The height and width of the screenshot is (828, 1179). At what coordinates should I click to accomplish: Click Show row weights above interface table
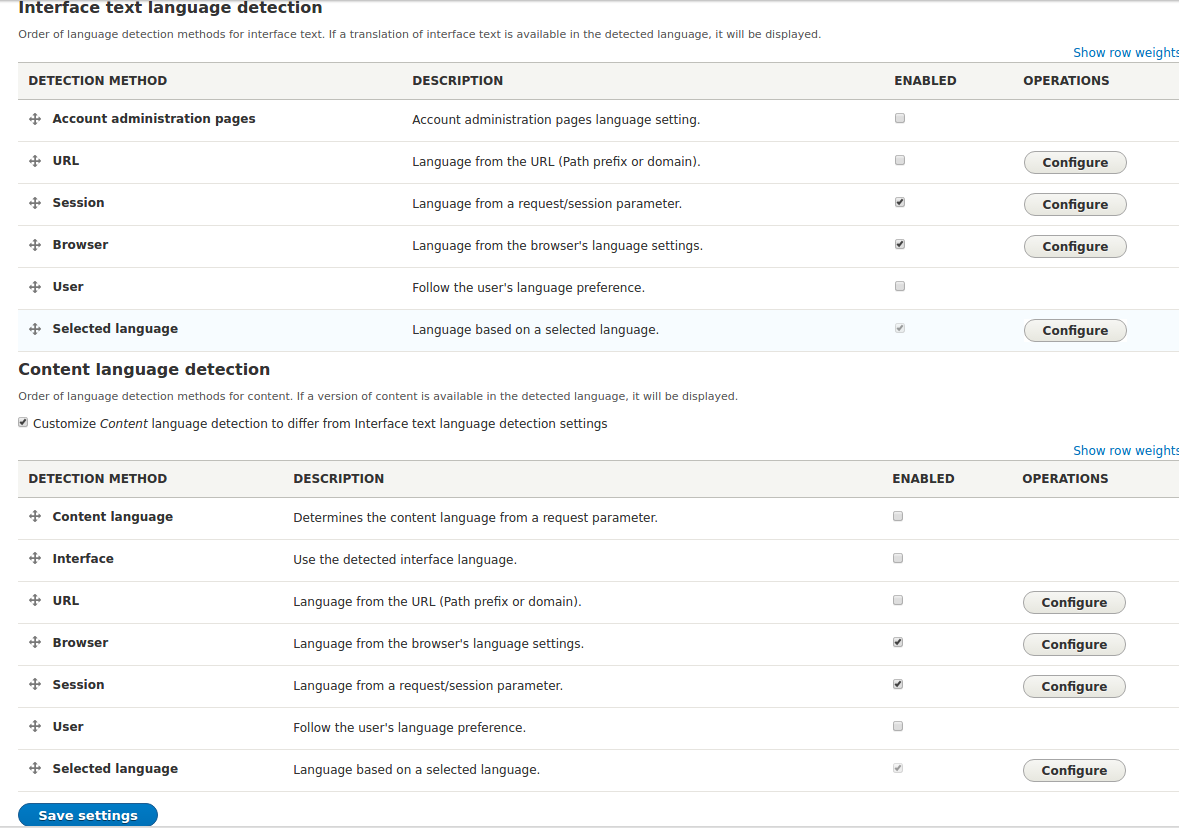tap(1126, 52)
